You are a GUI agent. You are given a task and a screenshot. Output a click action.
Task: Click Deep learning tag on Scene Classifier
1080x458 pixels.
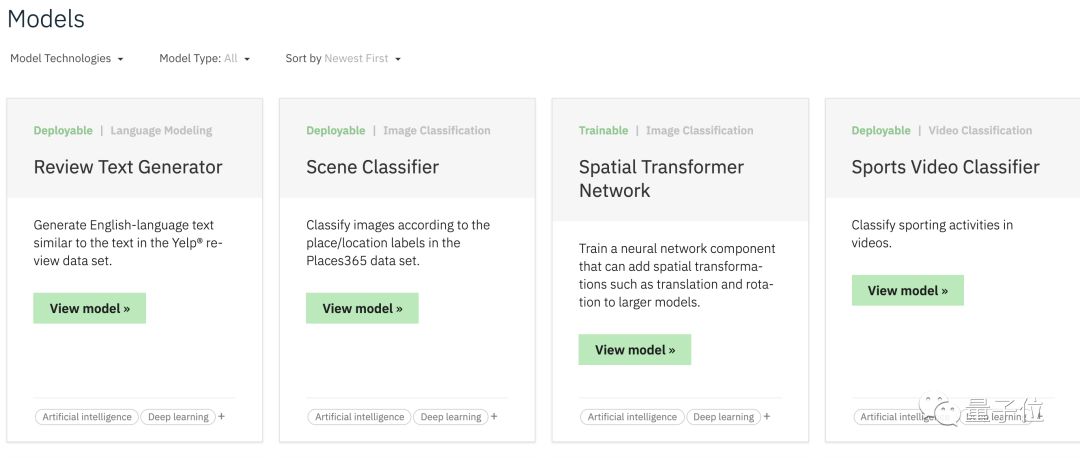450,417
